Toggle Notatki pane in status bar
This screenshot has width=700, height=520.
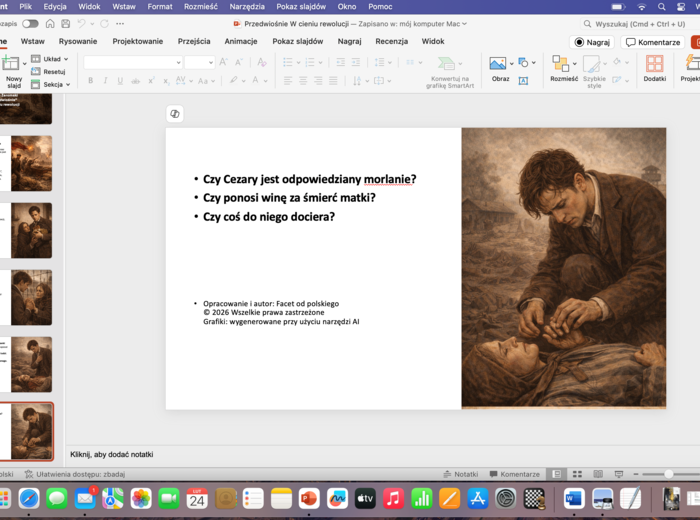[460, 474]
